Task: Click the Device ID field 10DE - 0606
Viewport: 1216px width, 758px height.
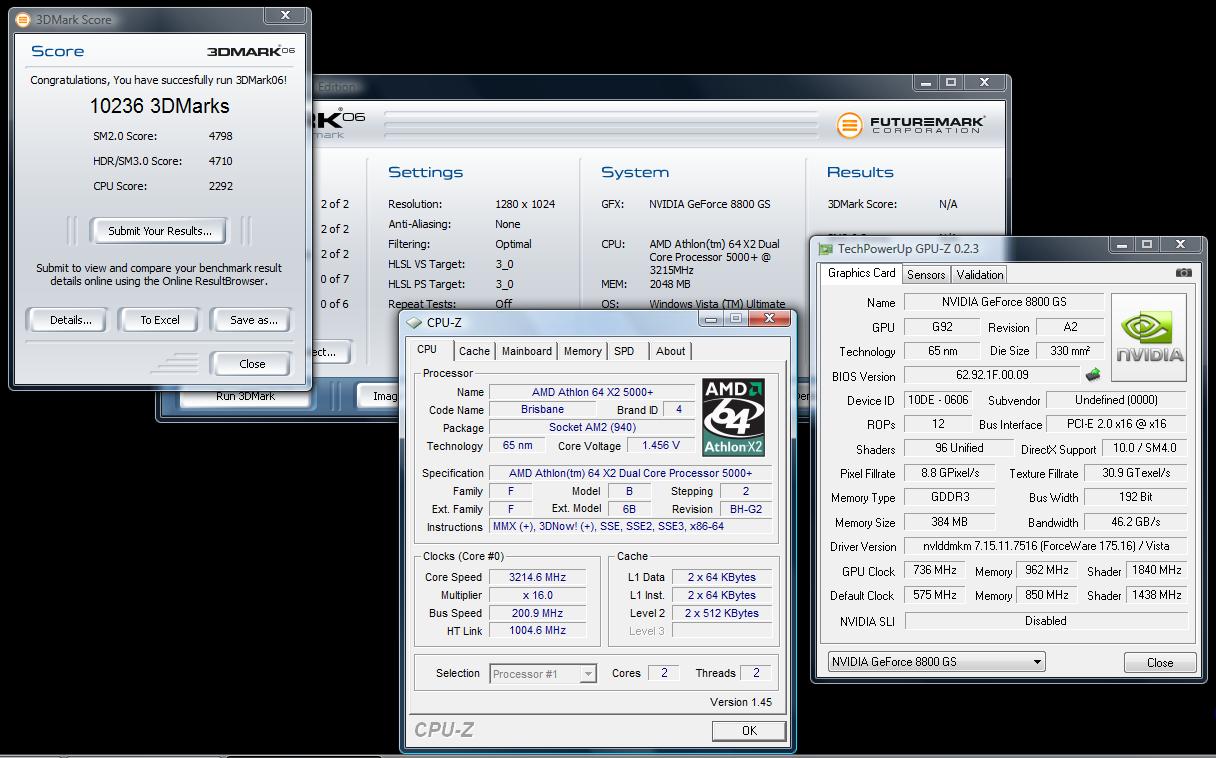Action: 938,400
